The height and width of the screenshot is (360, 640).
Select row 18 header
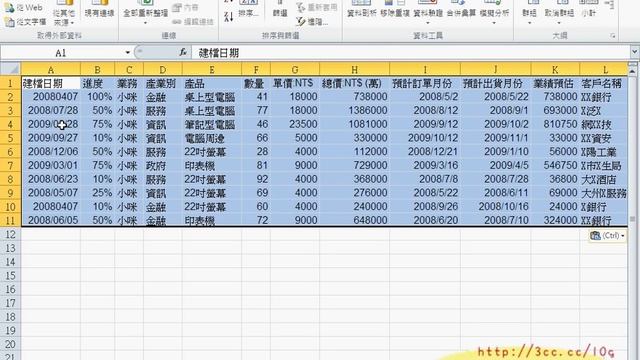coord(10,317)
